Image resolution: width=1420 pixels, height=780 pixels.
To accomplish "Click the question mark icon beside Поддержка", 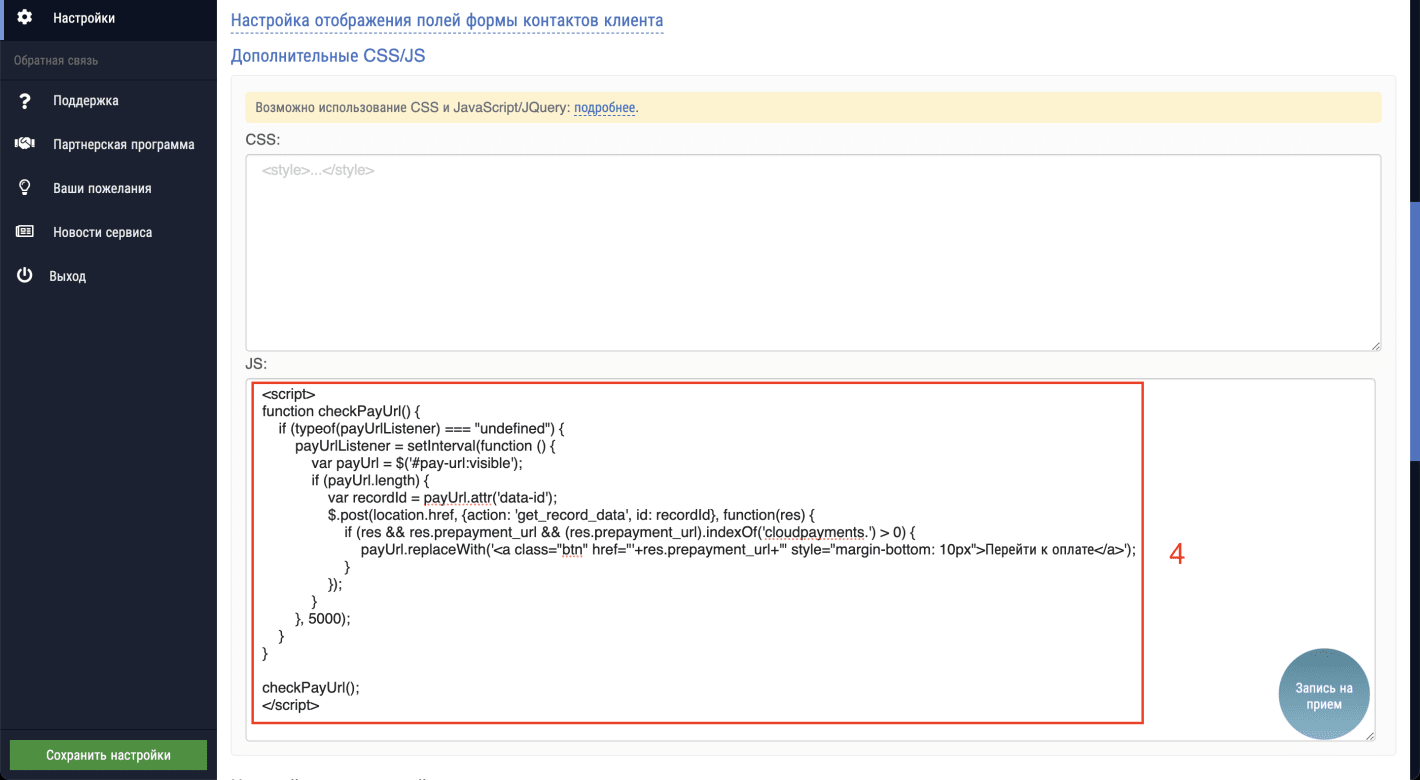I will coord(24,100).
